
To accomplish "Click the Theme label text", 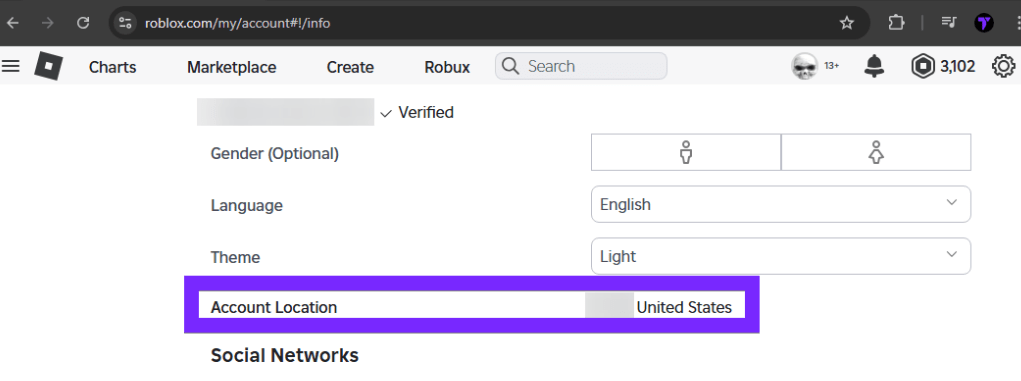I will click(235, 257).
